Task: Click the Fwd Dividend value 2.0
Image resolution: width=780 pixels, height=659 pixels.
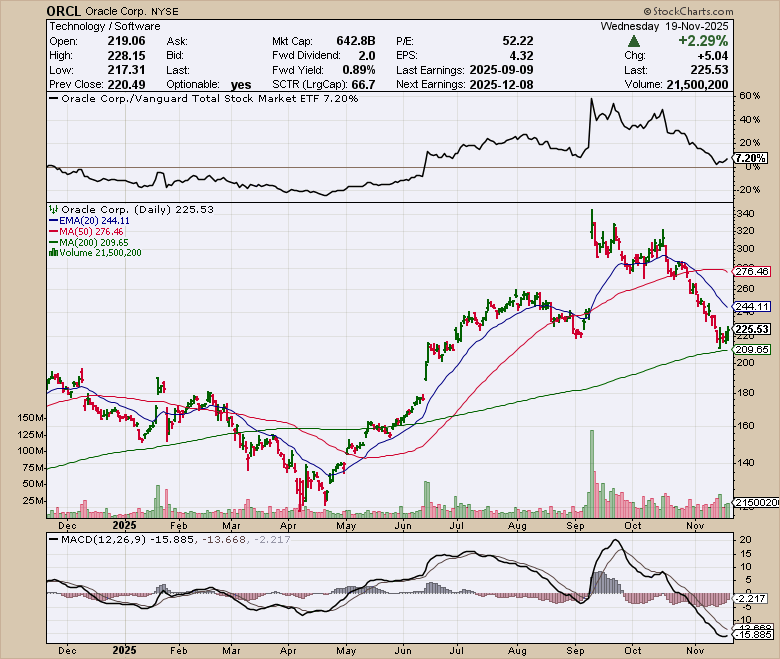Action: pos(367,56)
